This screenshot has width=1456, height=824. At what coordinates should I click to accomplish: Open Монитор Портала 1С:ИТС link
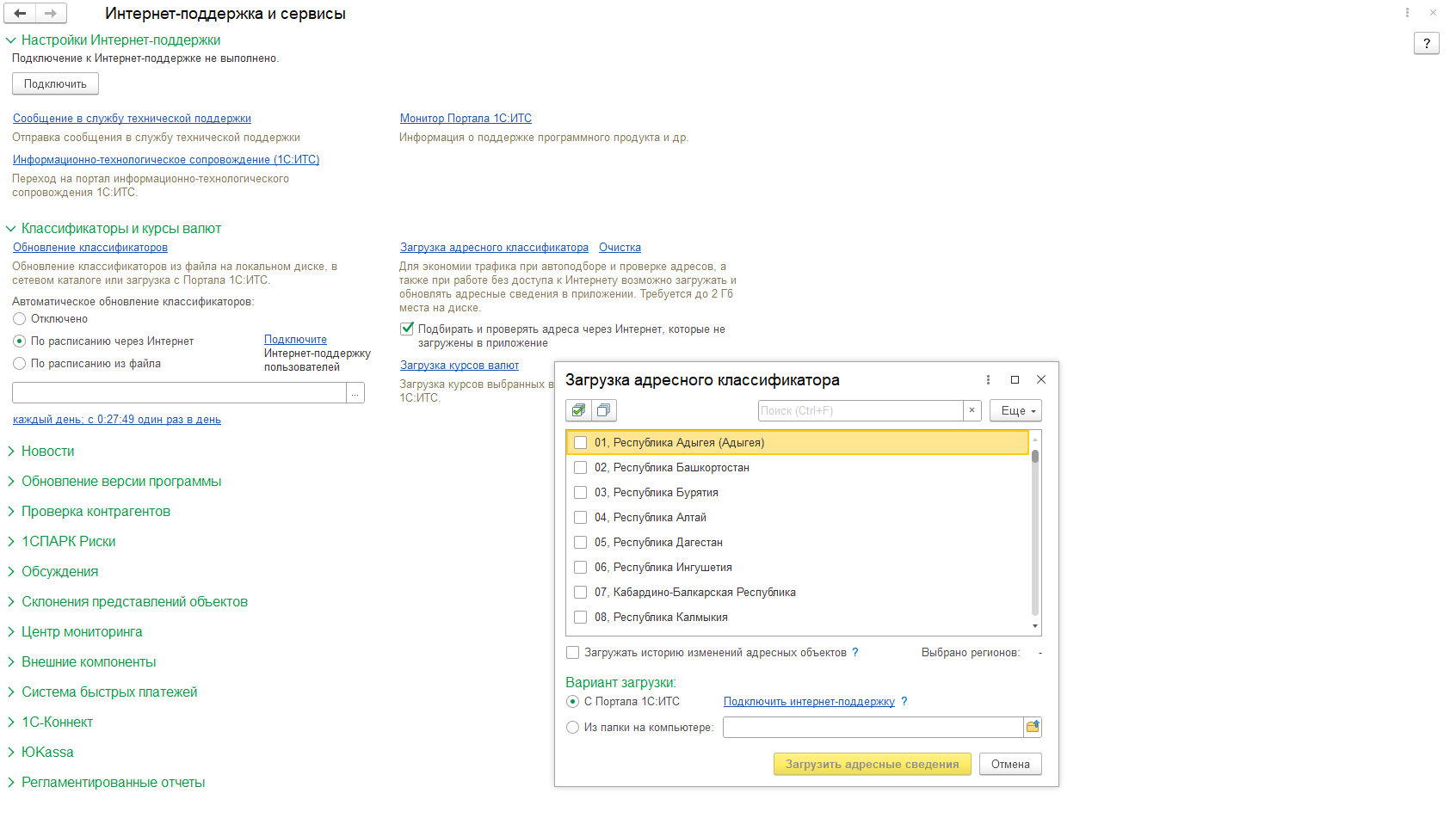point(466,119)
